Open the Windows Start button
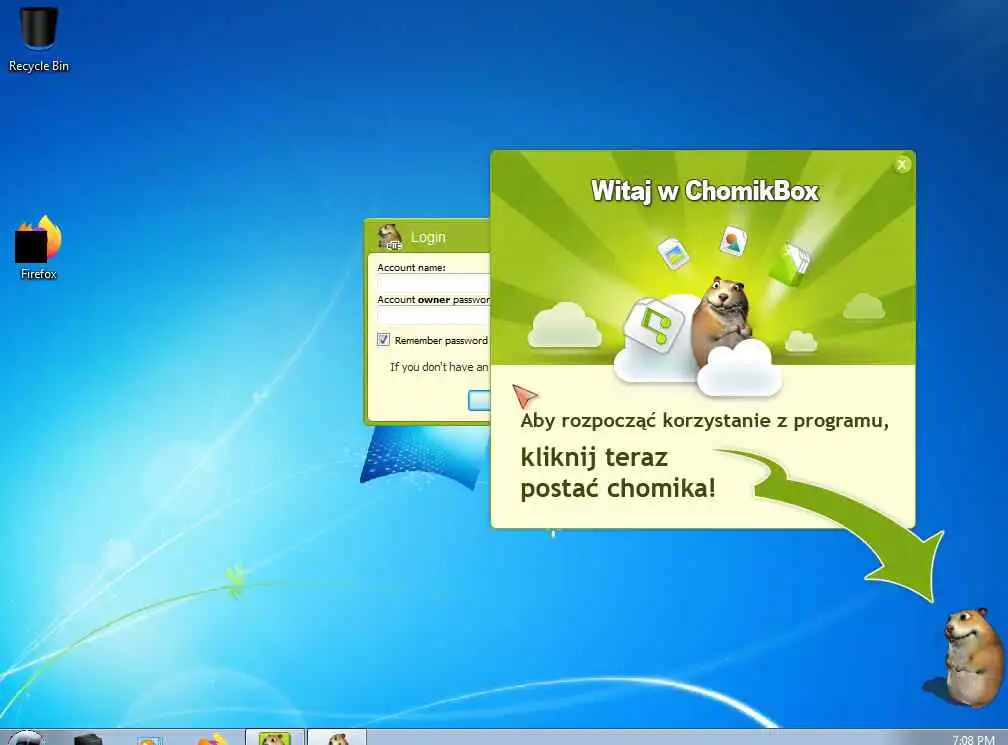 [x=26, y=739]
